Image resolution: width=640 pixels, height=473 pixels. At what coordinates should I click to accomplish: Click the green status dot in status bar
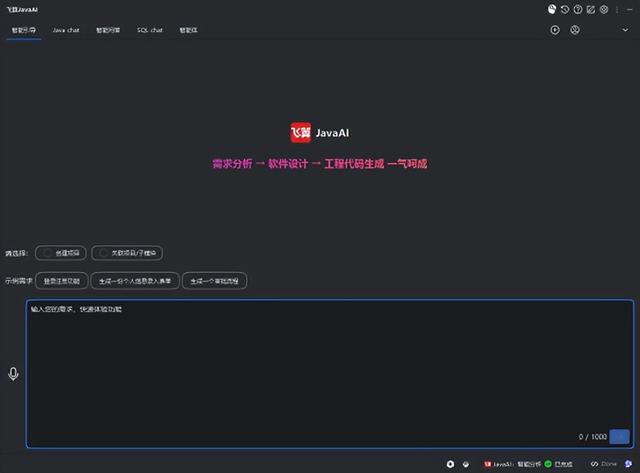pos(548,464)
